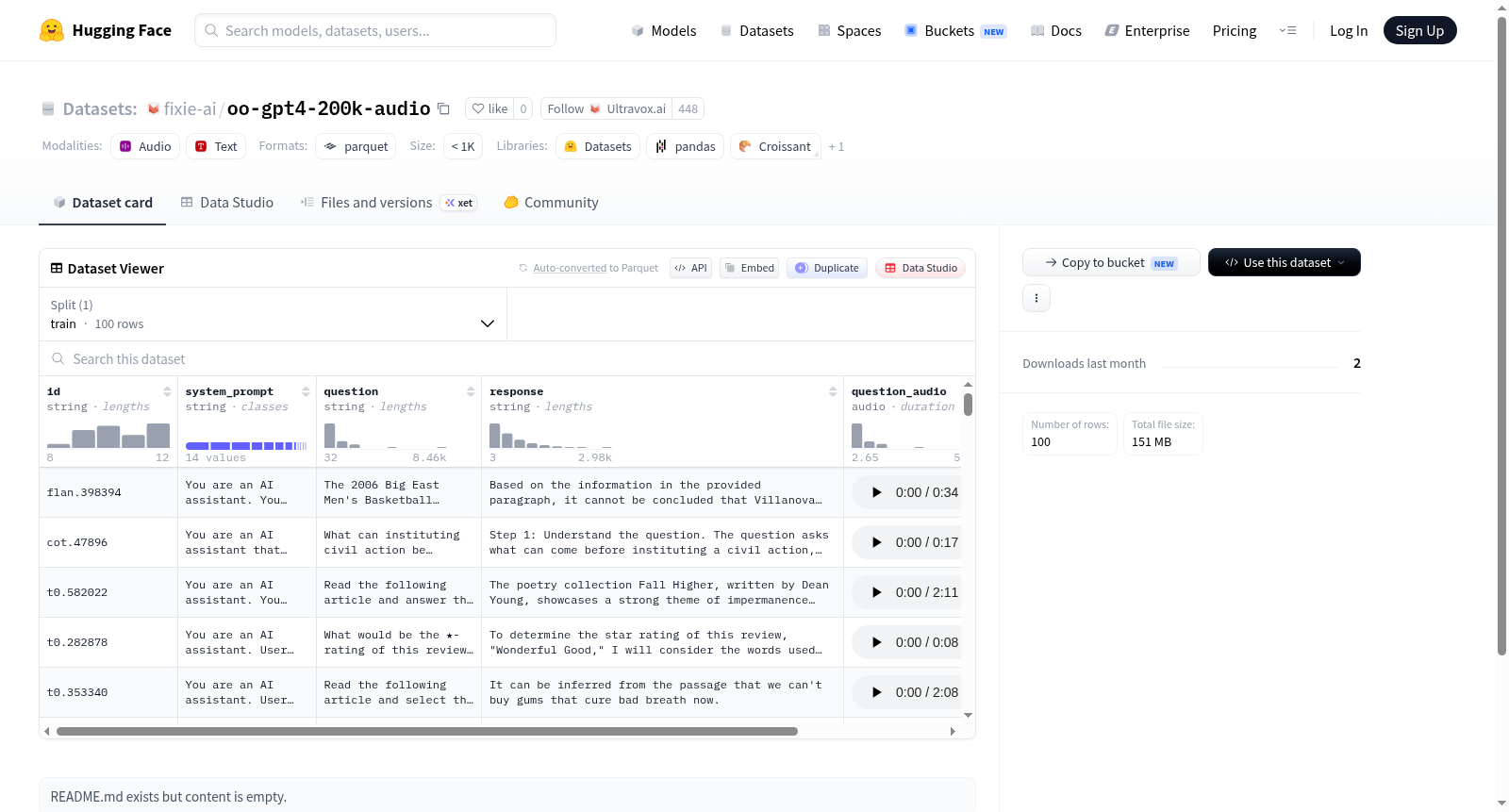Go to Models in top navigation
The width and height of the screenshot is (1509, 812).
click(664, 30)
